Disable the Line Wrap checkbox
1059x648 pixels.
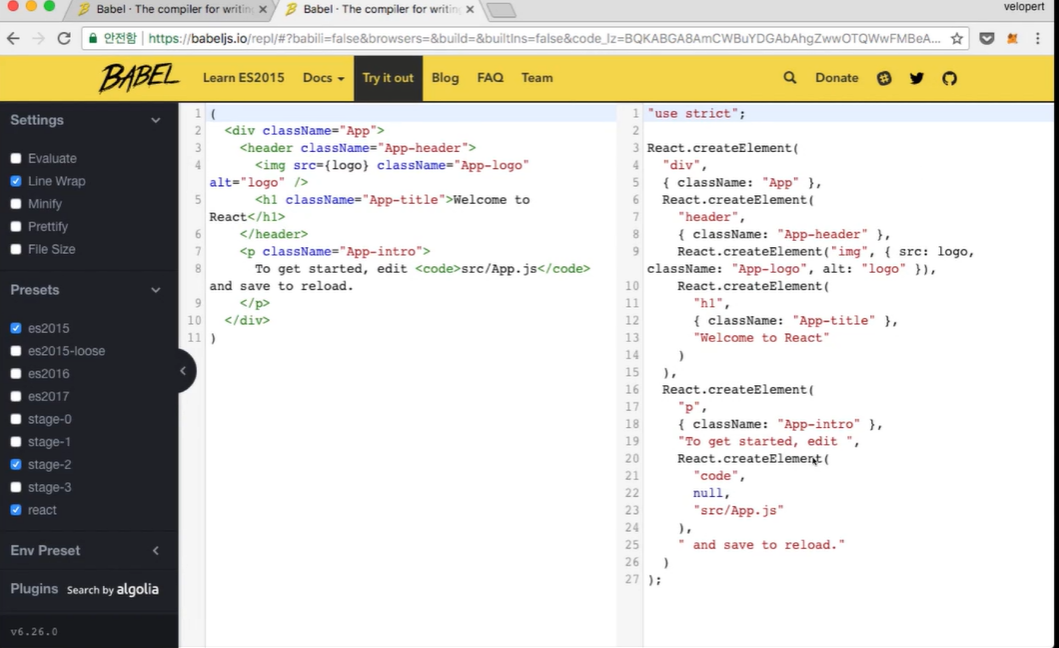pyautogui.click(x=16, y=181)
